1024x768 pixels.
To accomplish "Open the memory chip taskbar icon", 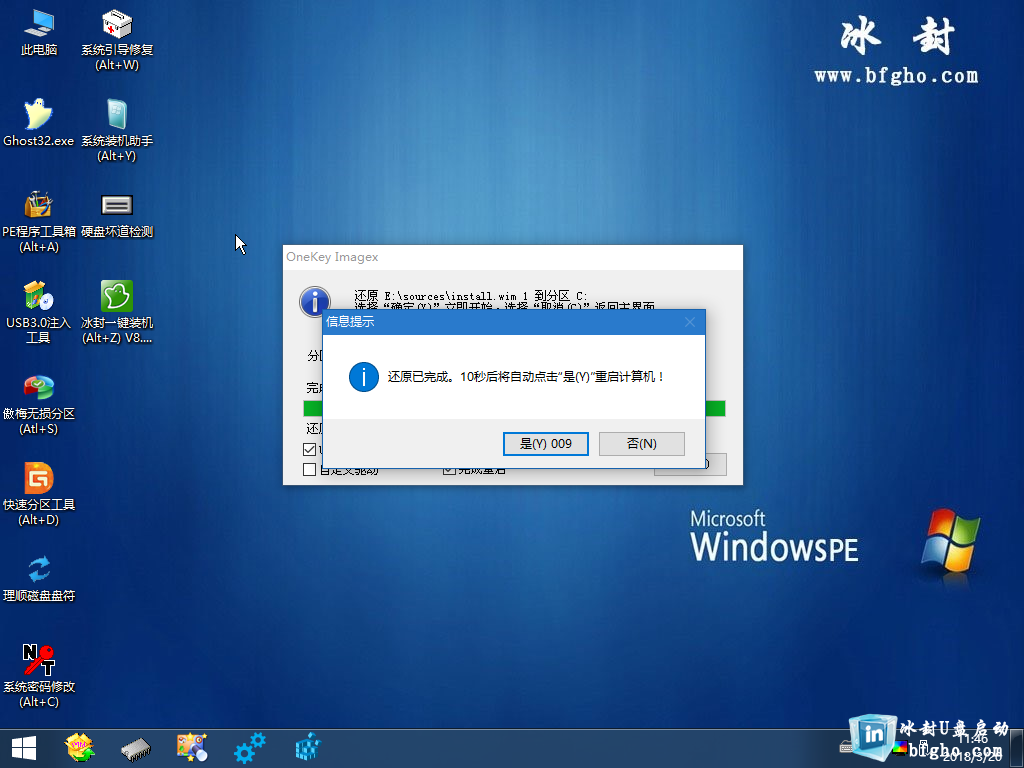I will (136, 749).
